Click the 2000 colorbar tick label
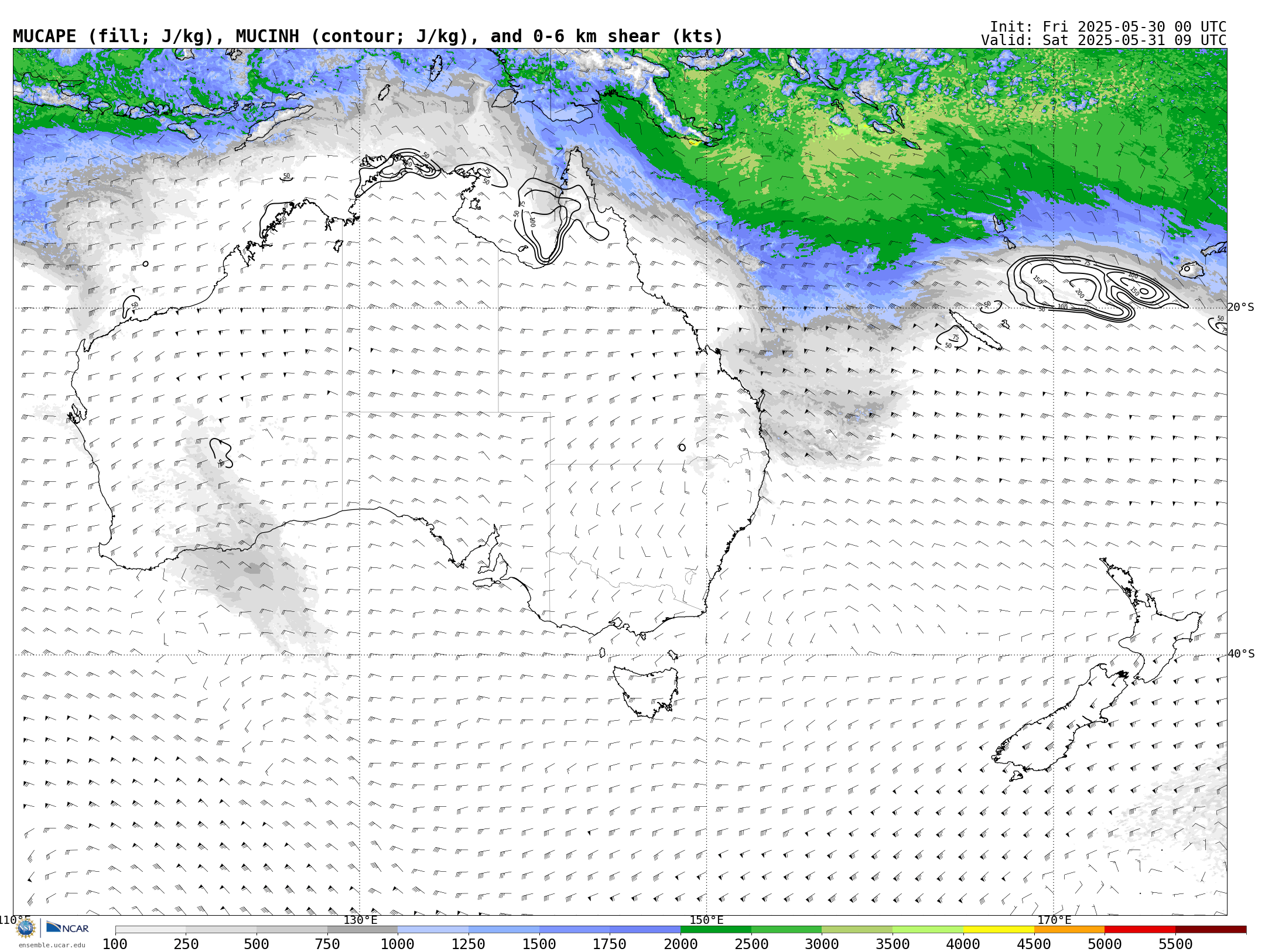Screen dimensions: 1265x952 point(681,944)
